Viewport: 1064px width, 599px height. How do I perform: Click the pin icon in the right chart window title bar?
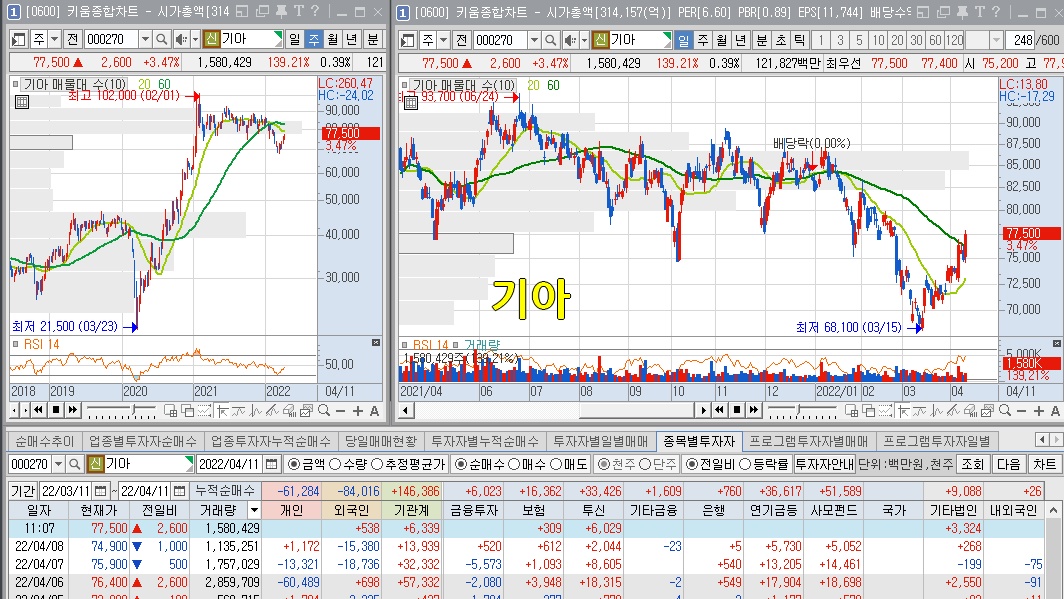point(962,12)
